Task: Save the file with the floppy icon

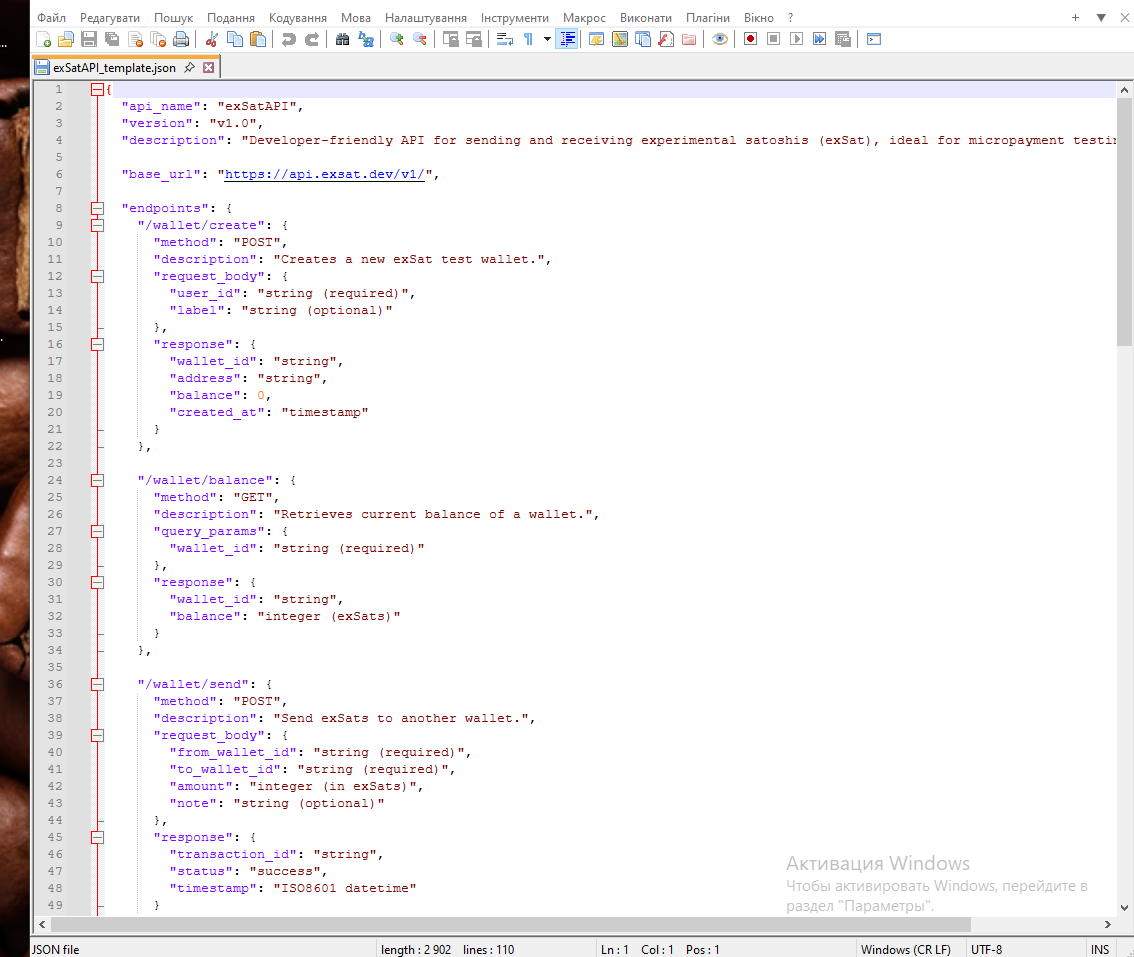Action: tap(89, 39)
